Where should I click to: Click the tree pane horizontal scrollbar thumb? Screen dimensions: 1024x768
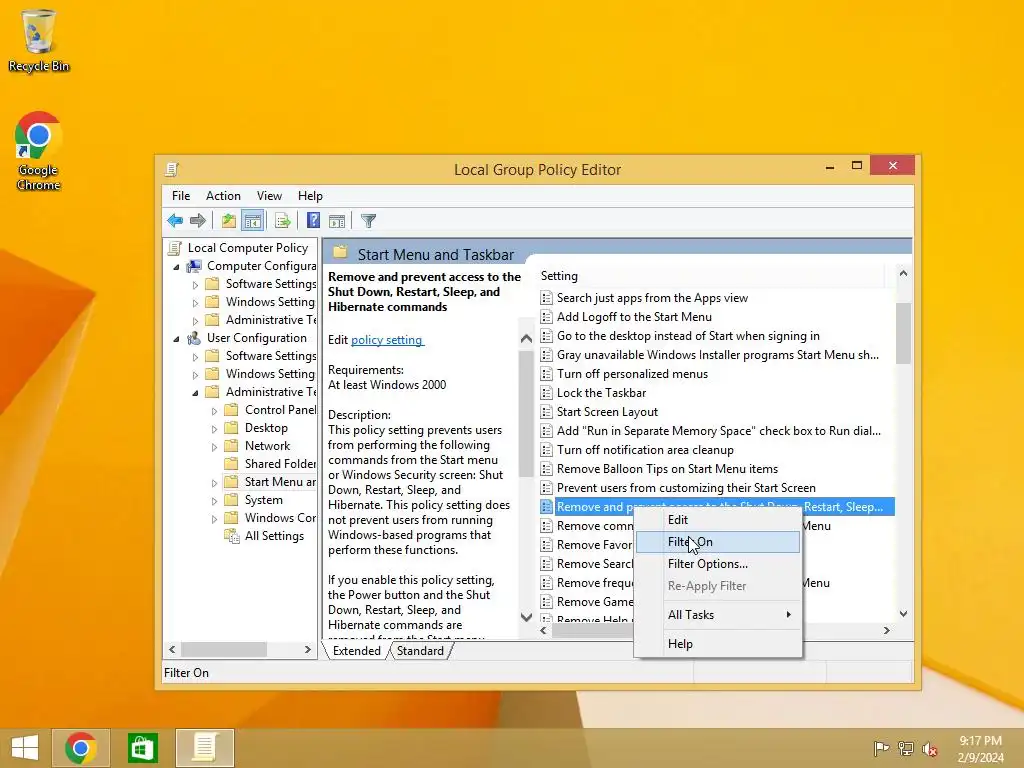tap(223, 650)
